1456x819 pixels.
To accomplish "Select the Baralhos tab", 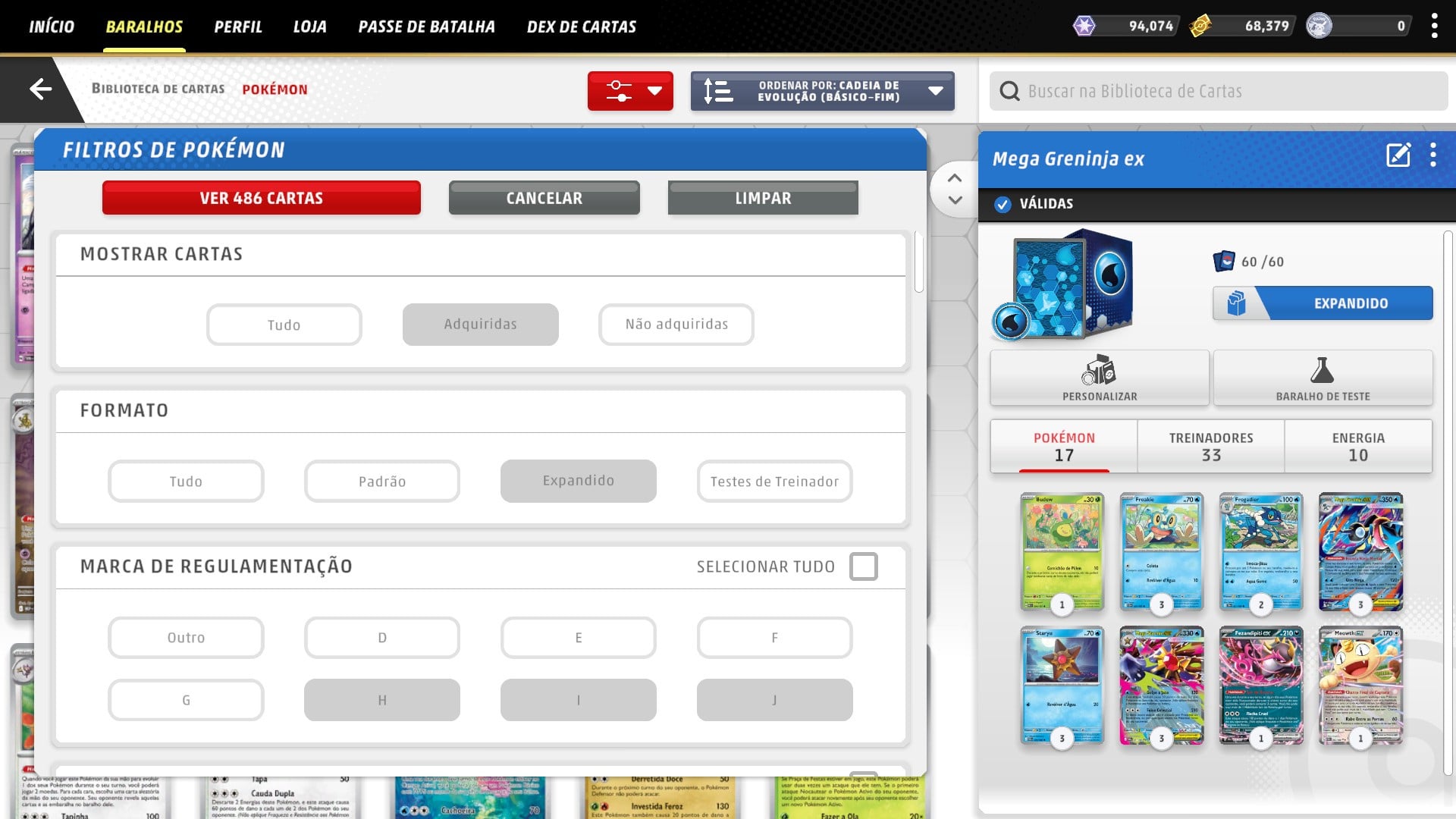I will pos(144,27).
